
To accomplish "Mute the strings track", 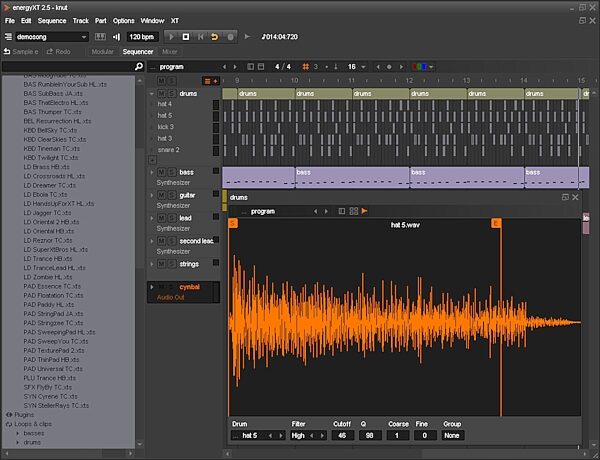I will (161, 264).
